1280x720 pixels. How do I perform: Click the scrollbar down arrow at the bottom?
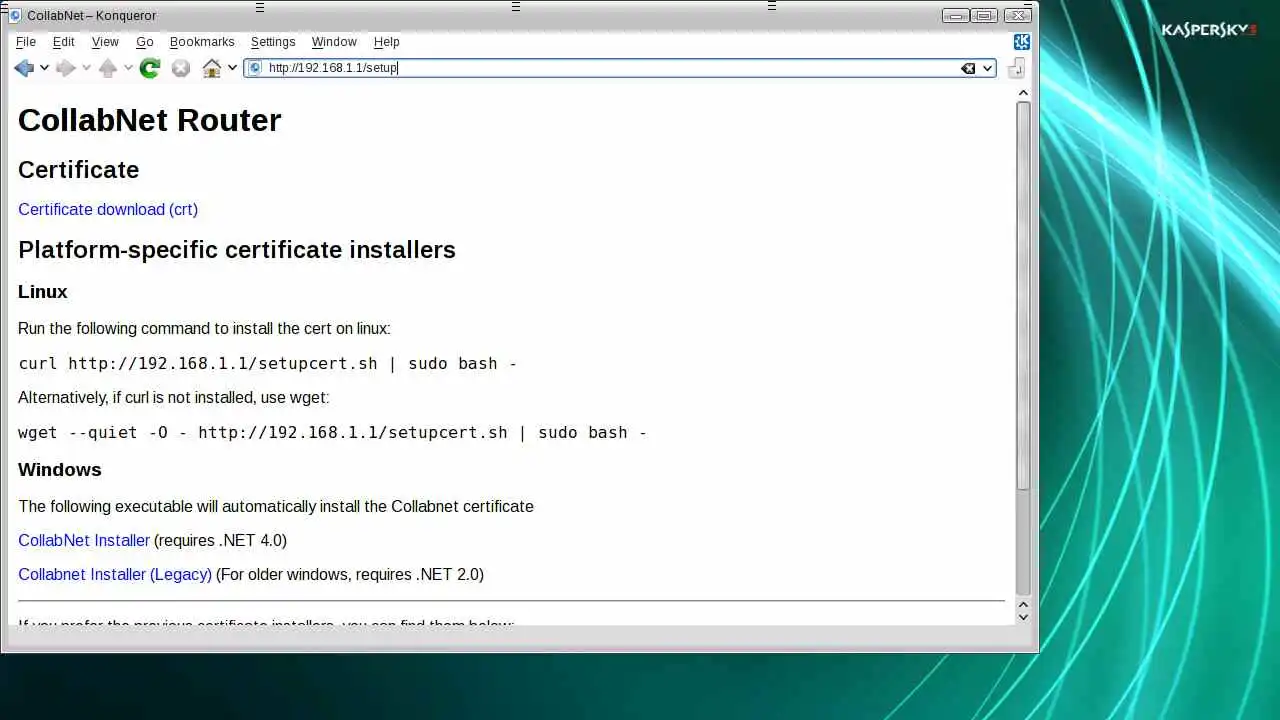coord(1023,617)
